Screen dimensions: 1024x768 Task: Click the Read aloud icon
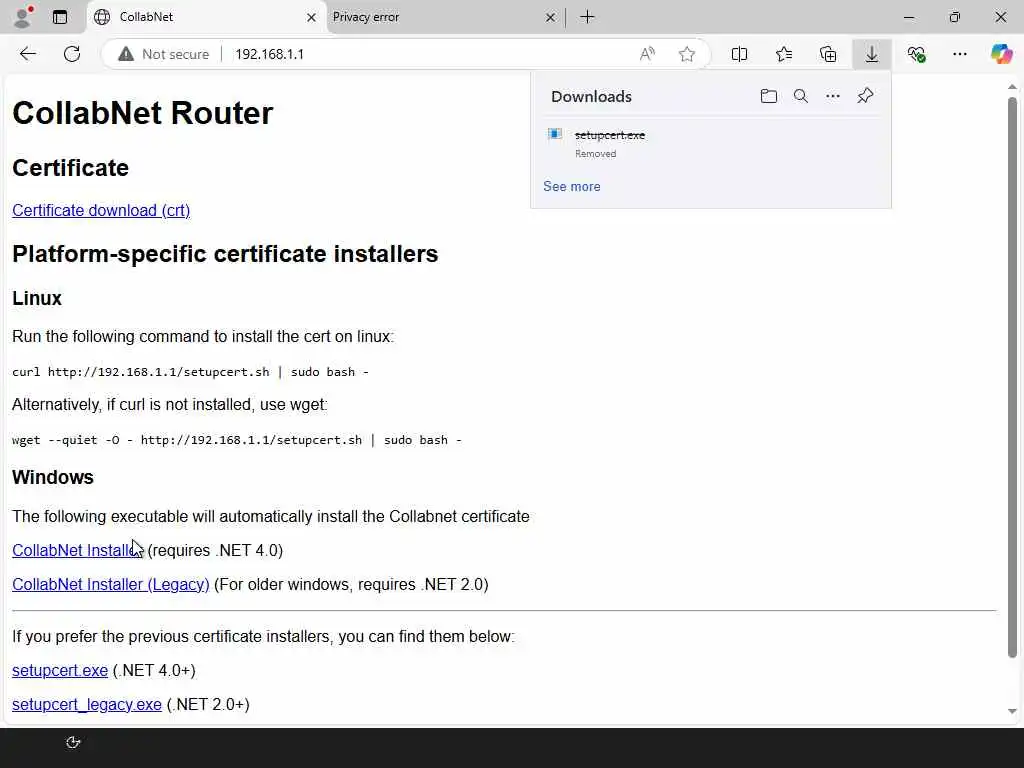[x=647, y=54]
